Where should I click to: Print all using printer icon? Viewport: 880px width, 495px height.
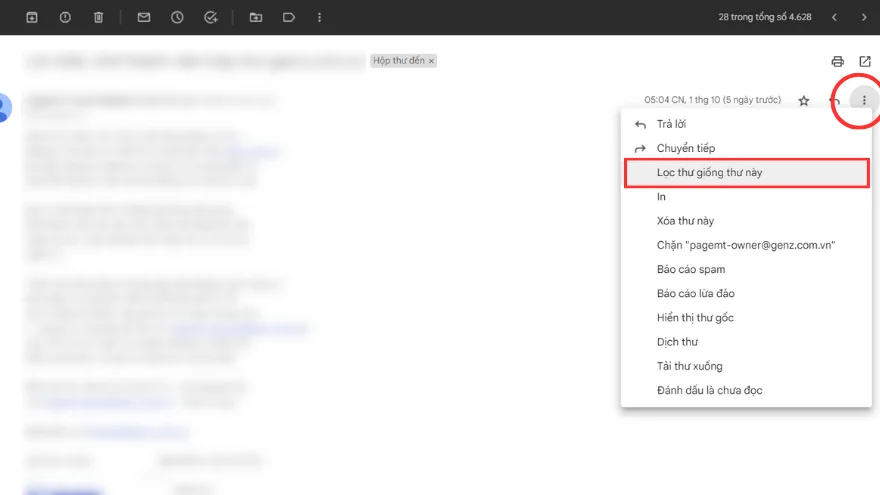click(837, 61)
